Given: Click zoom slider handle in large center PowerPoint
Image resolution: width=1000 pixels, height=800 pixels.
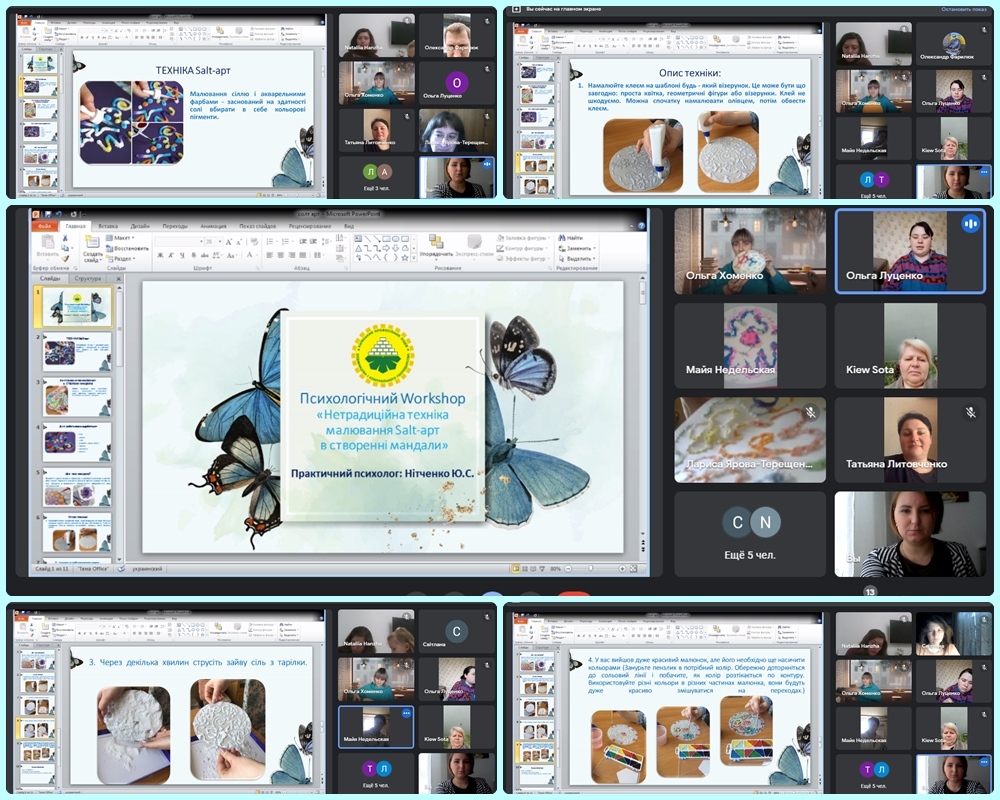Looking at the screenshot, I should [x=591, y=568].
